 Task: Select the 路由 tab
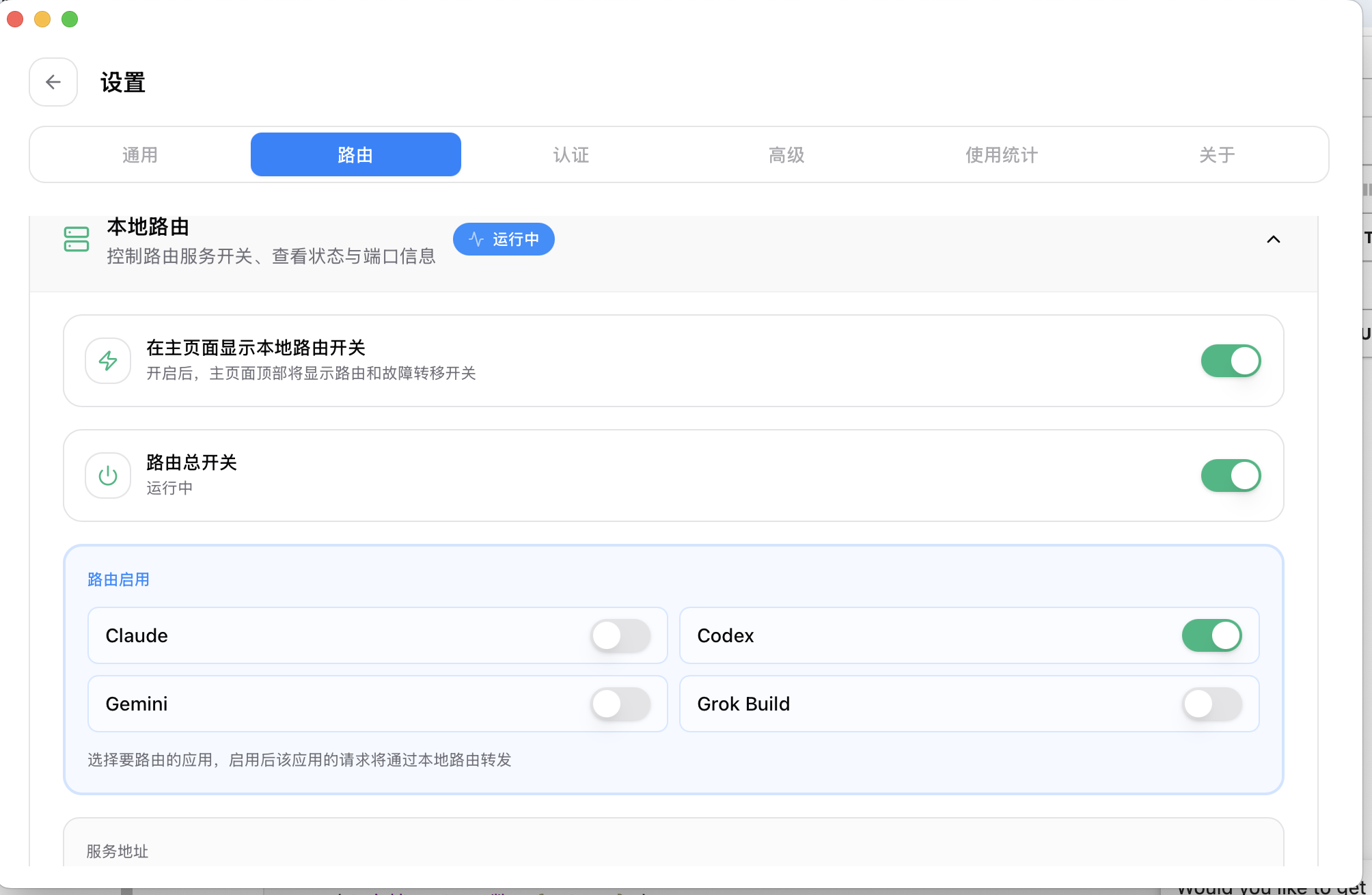355,155
